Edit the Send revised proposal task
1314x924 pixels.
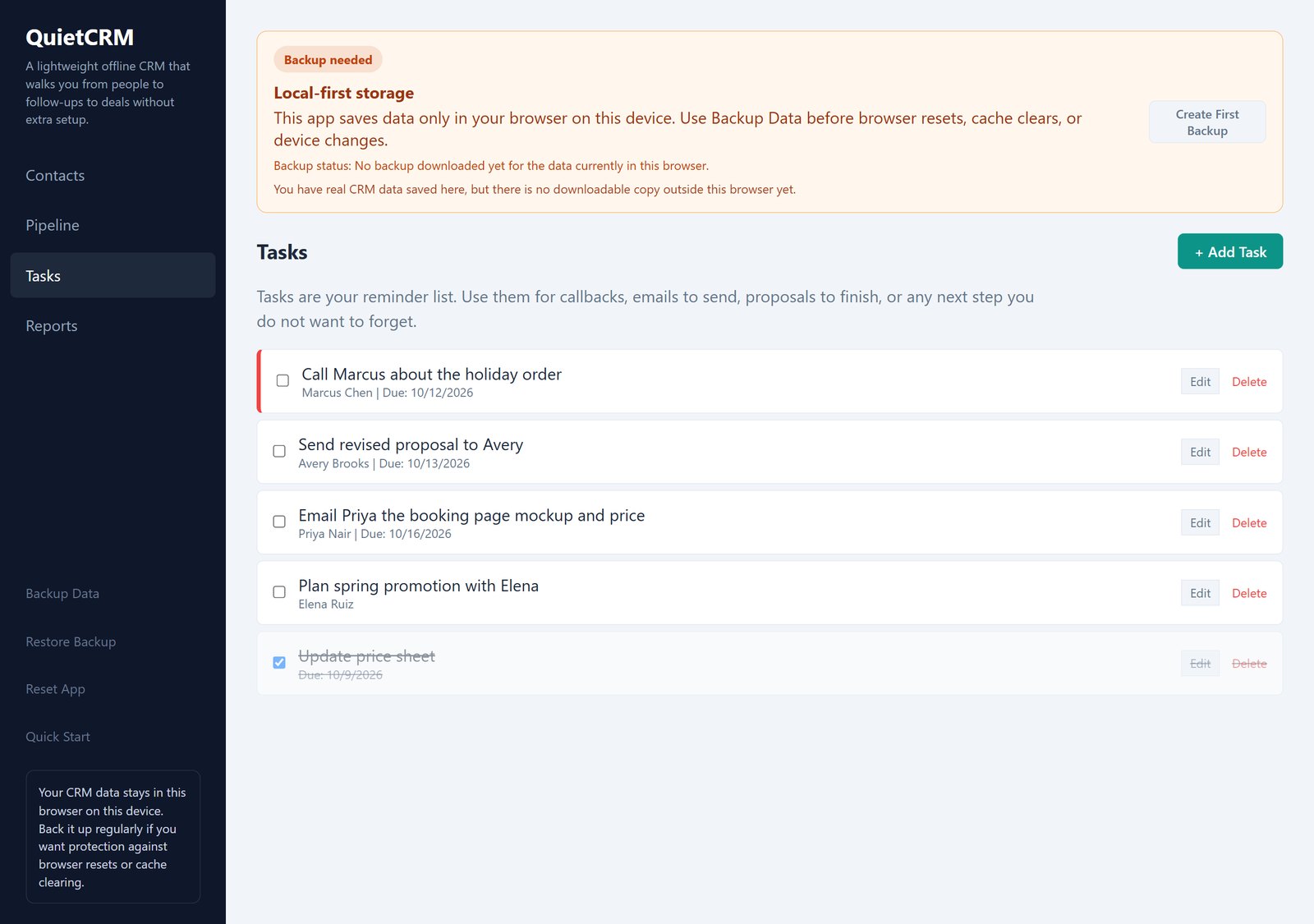point(1200,453)
